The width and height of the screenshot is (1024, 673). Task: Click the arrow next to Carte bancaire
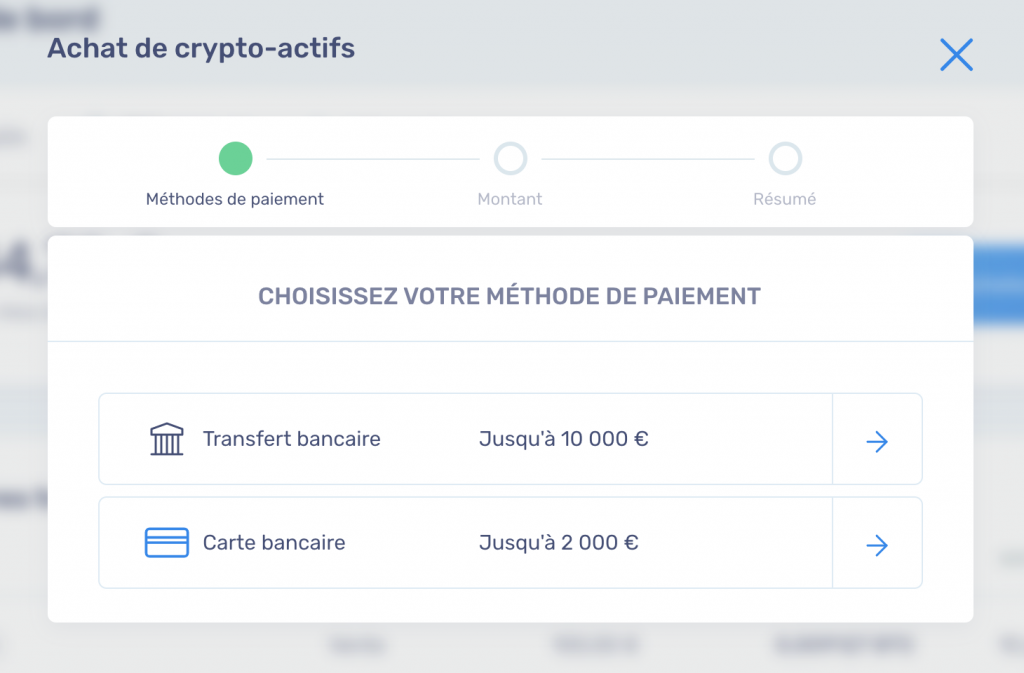pyautogui.click(x=877, y=545)
